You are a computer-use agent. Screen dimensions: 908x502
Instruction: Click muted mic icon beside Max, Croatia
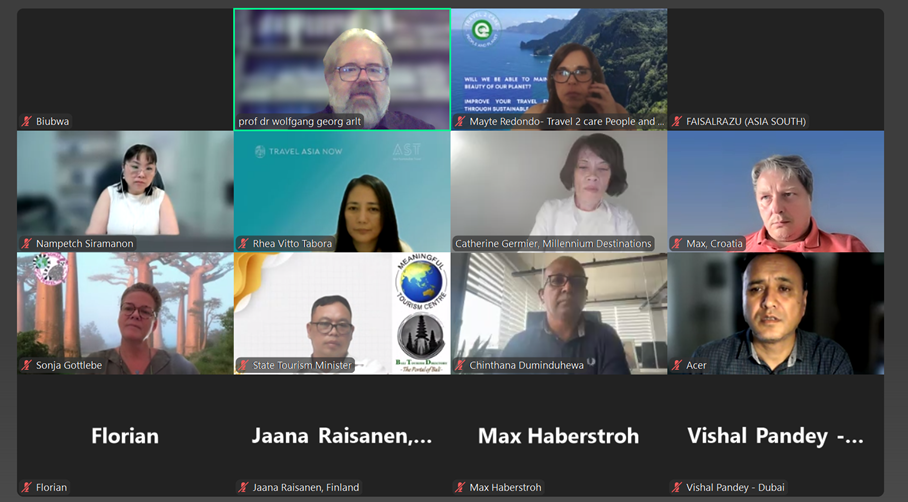click(x=676, y=244)
